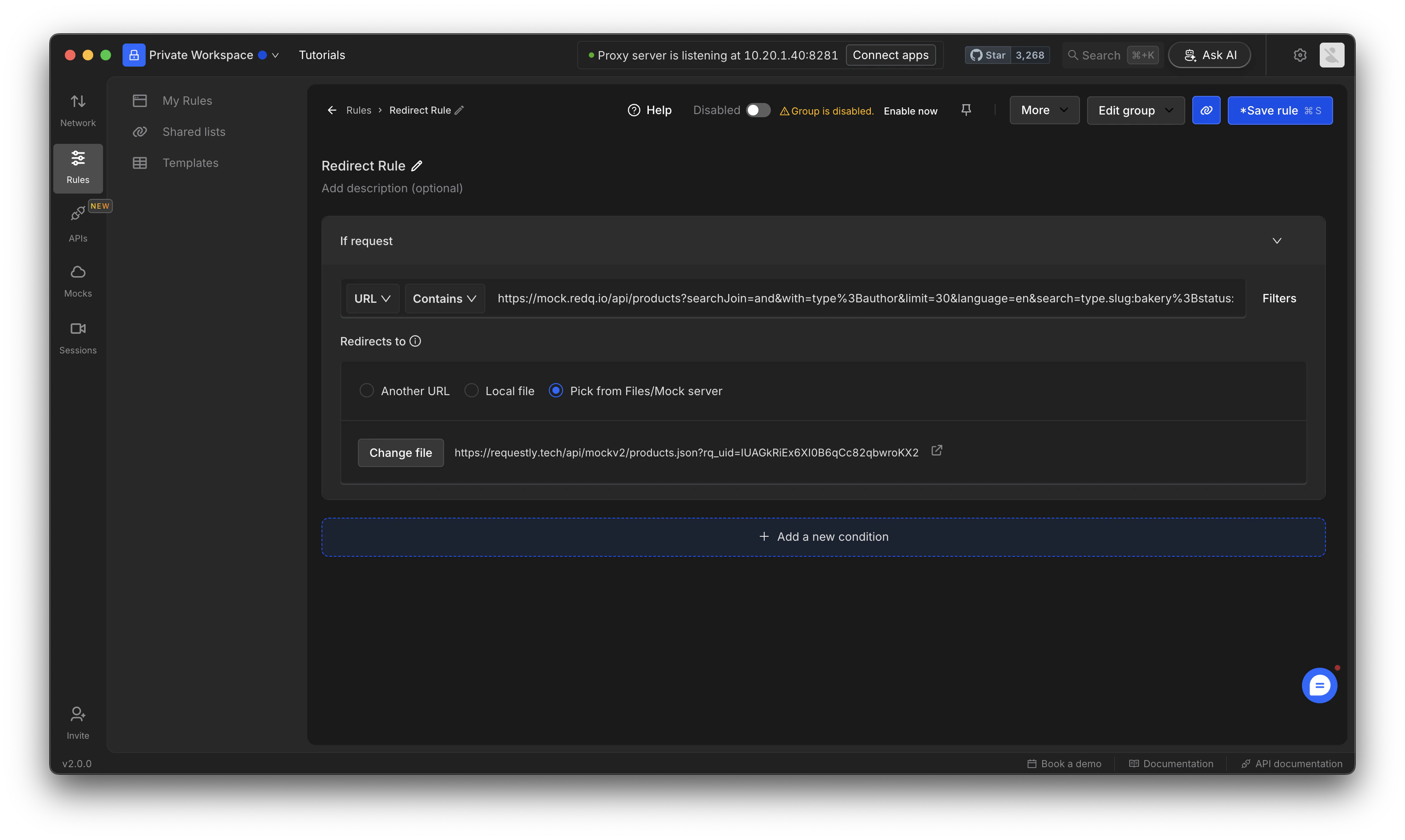Click Enable now link
The width and height of the screenshot is (1405, 840).
pyautogui.click(x=910, y=111)
